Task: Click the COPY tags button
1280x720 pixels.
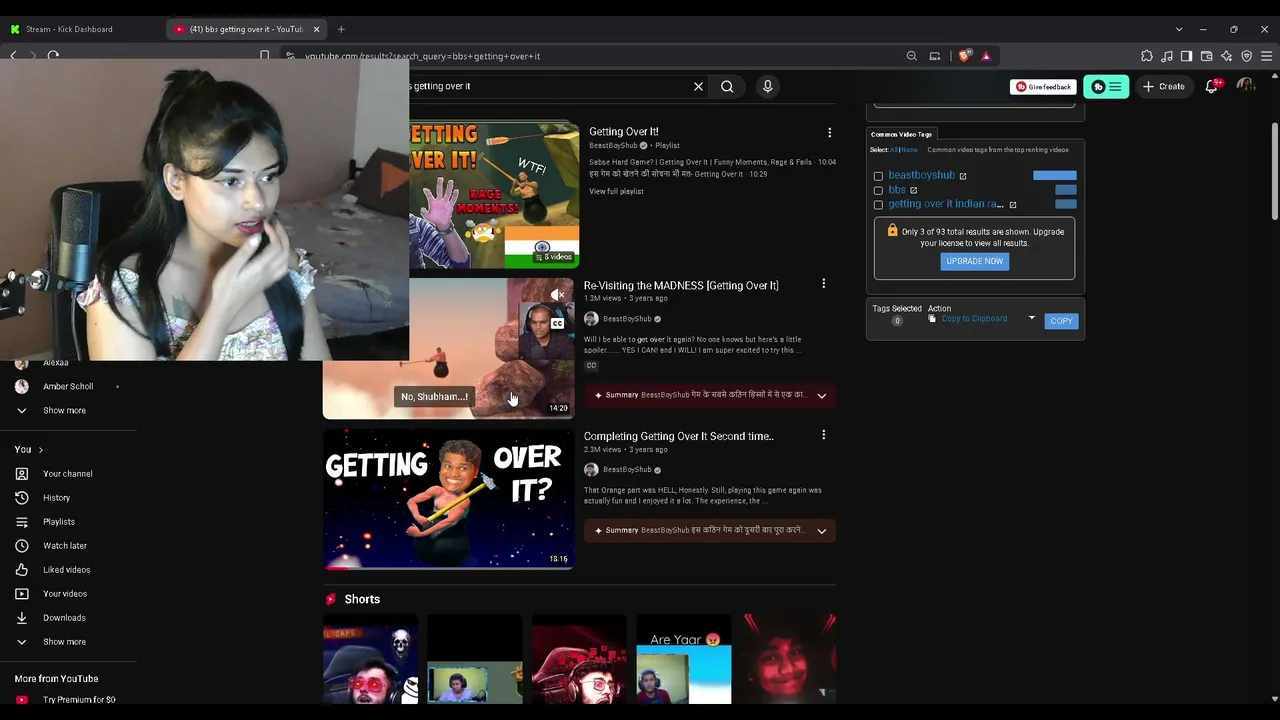Action: (x=1061, y=321)
